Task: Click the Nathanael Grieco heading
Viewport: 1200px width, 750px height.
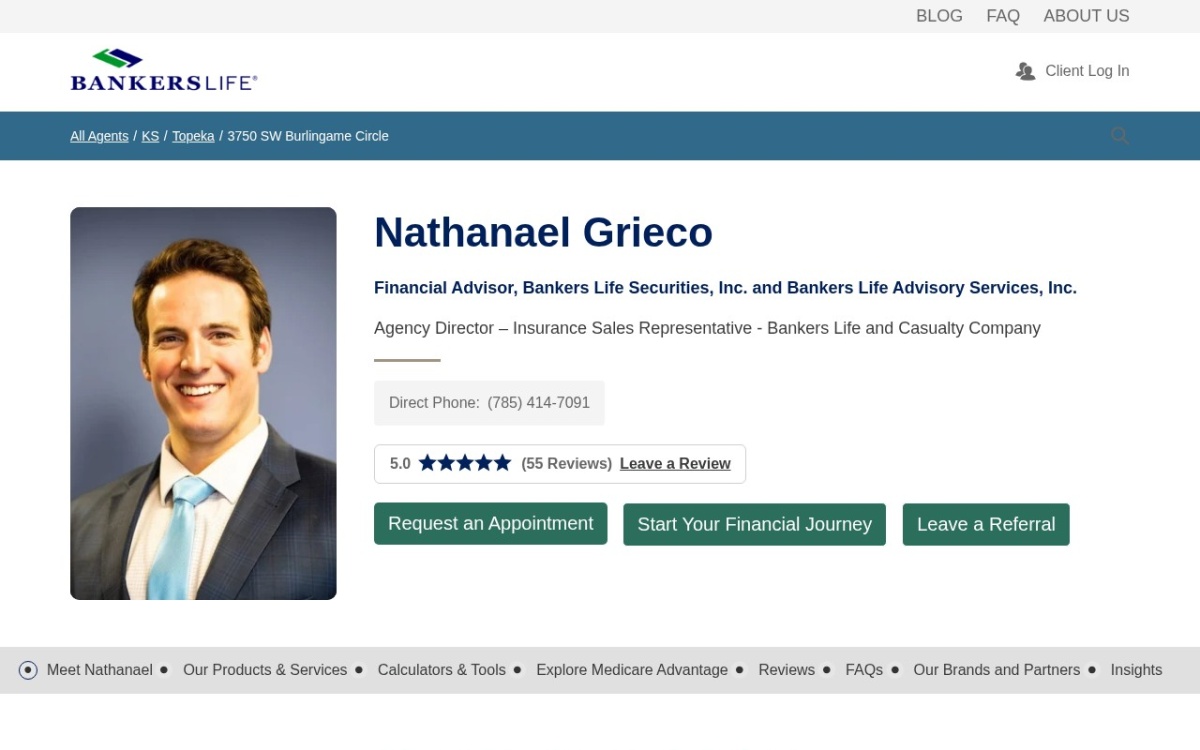Action: (543, 233)
